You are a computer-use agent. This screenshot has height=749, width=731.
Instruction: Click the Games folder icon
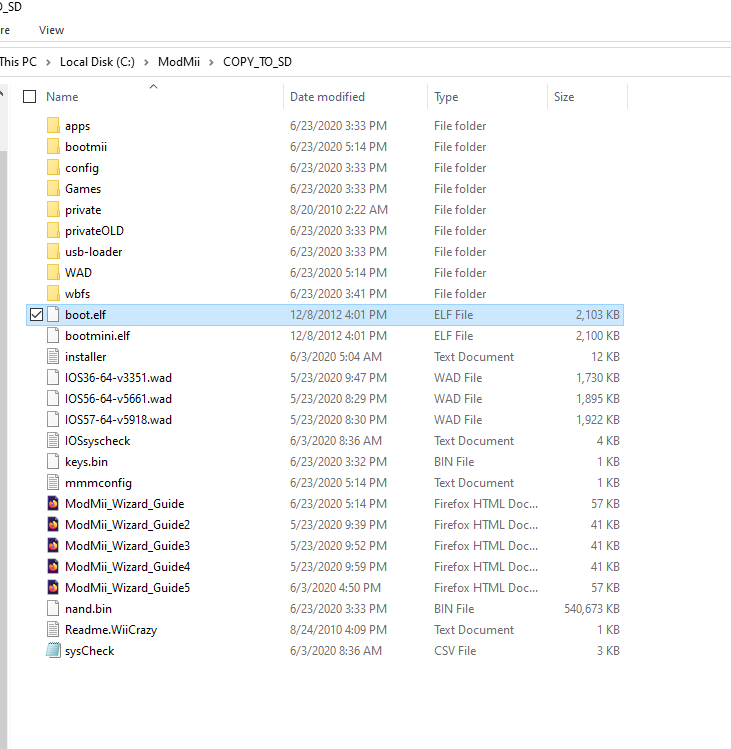pos(54,189)
